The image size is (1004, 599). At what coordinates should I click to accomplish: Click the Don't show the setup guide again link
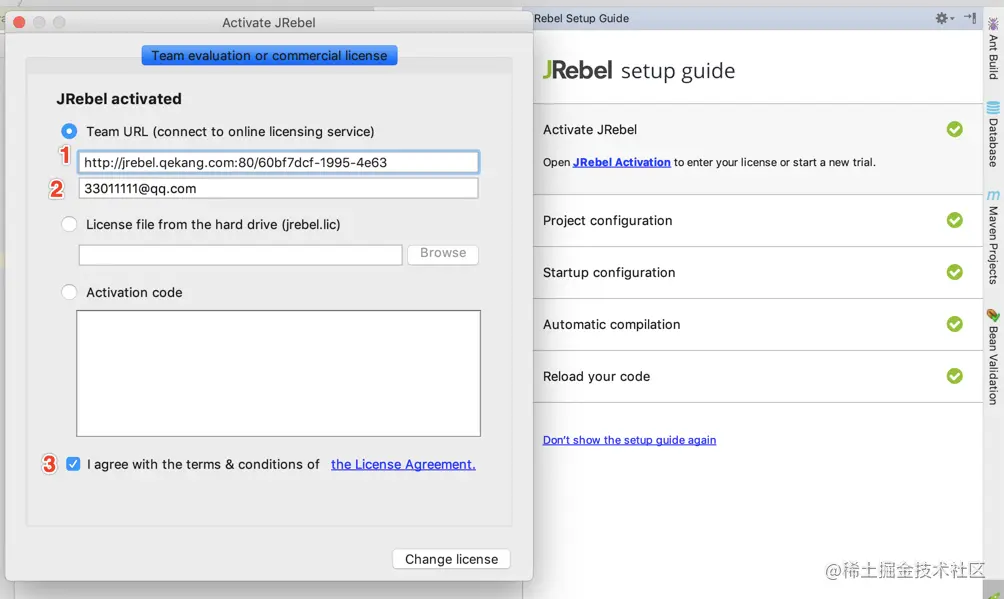[x=629, y=440]
